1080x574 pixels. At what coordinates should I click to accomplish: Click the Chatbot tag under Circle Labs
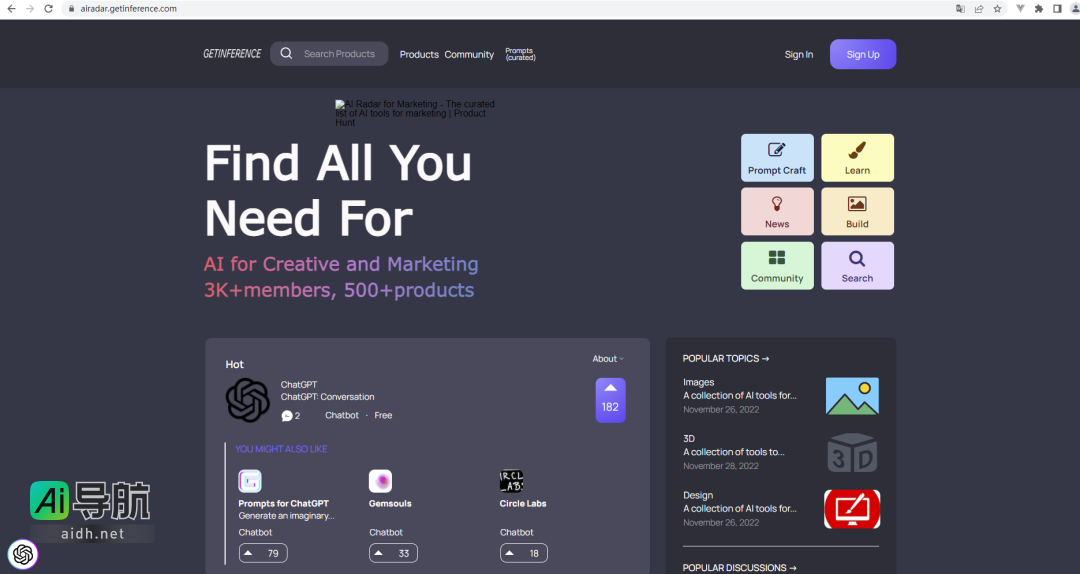(x=517, y=532)
